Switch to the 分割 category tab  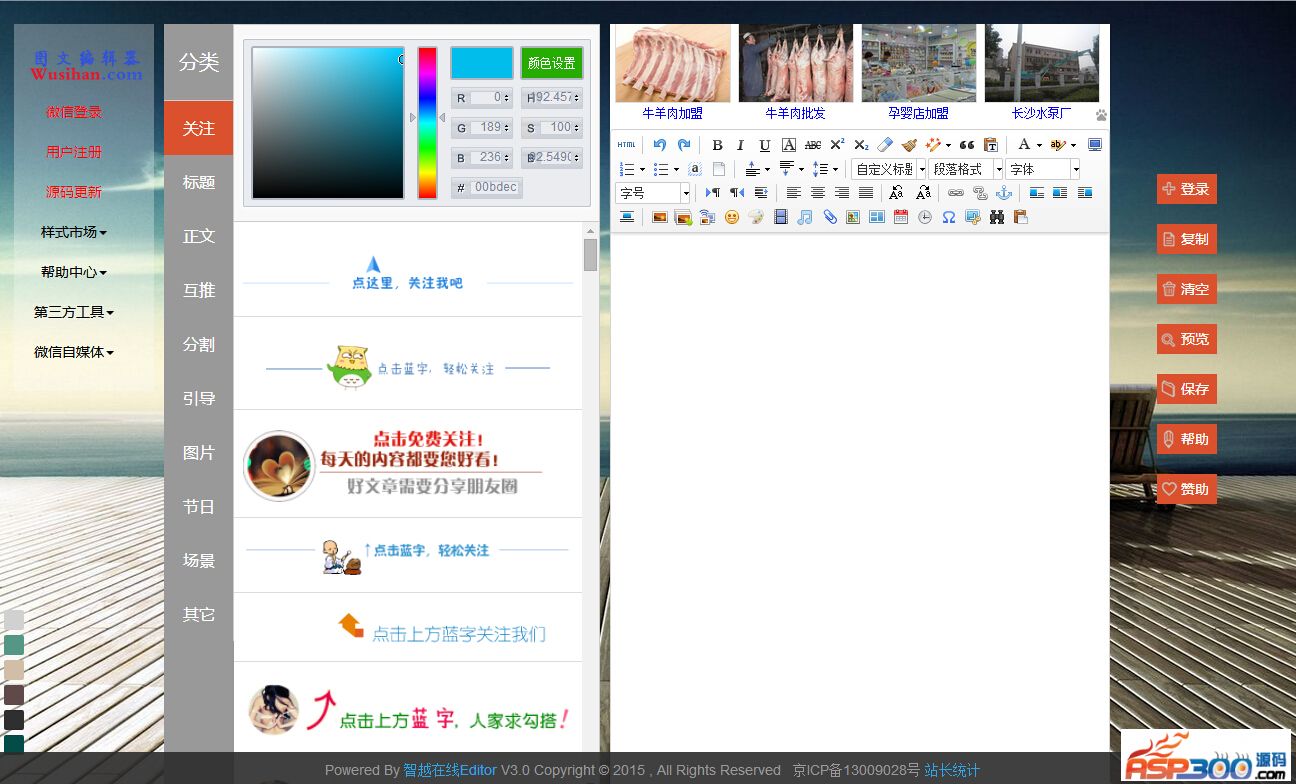coord(199,344)
